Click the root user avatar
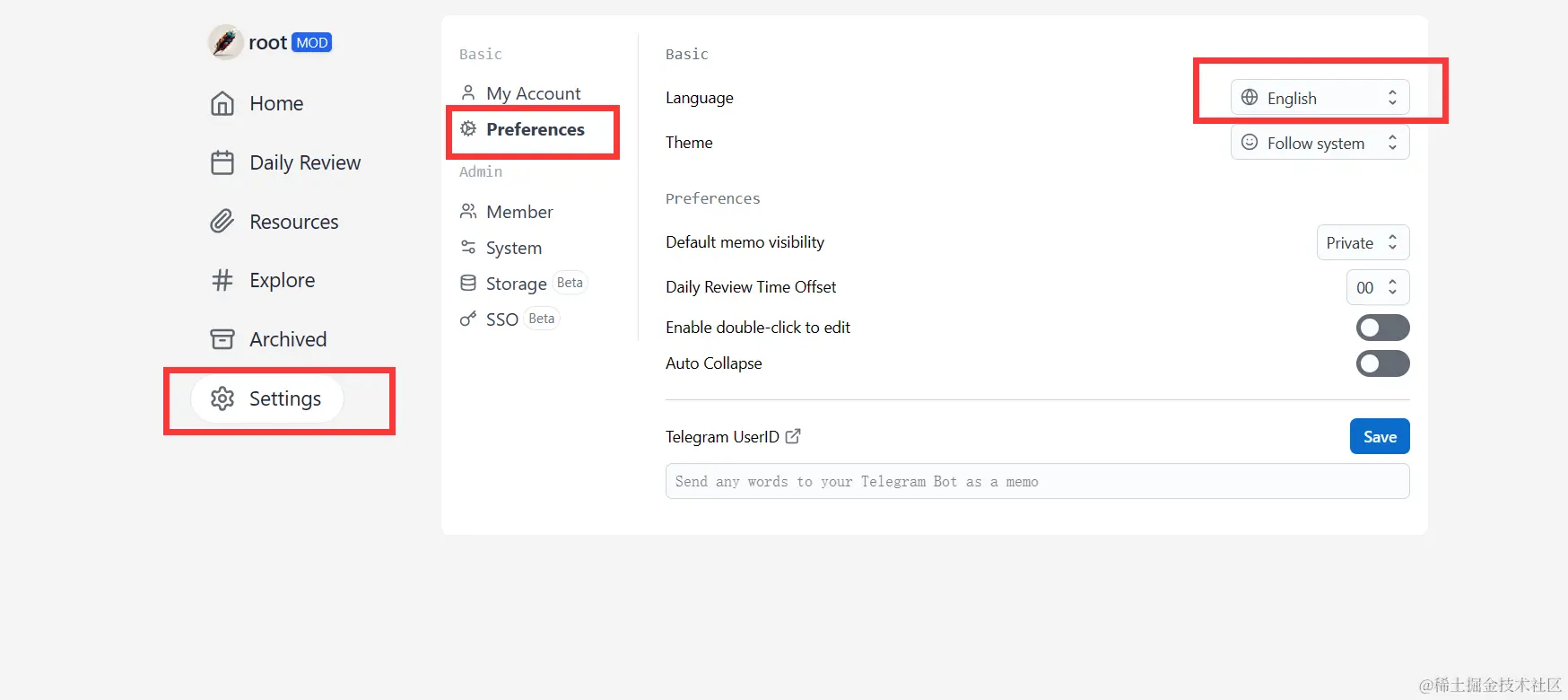The image size is (1568, 700). [x=225, y=42]
